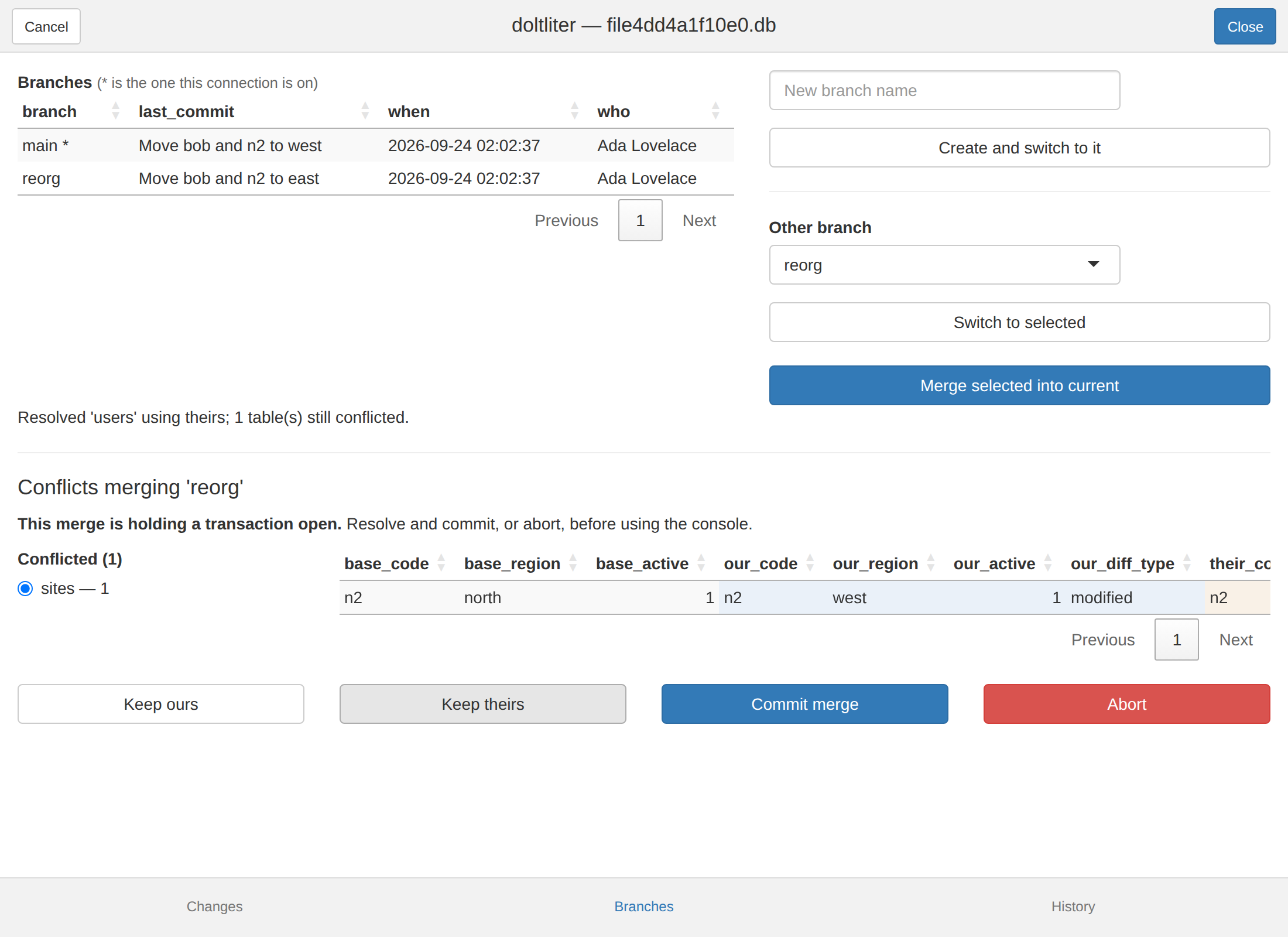Switch to the Changes tab
The image size is (1288, 937).
[x=214, y=907]
